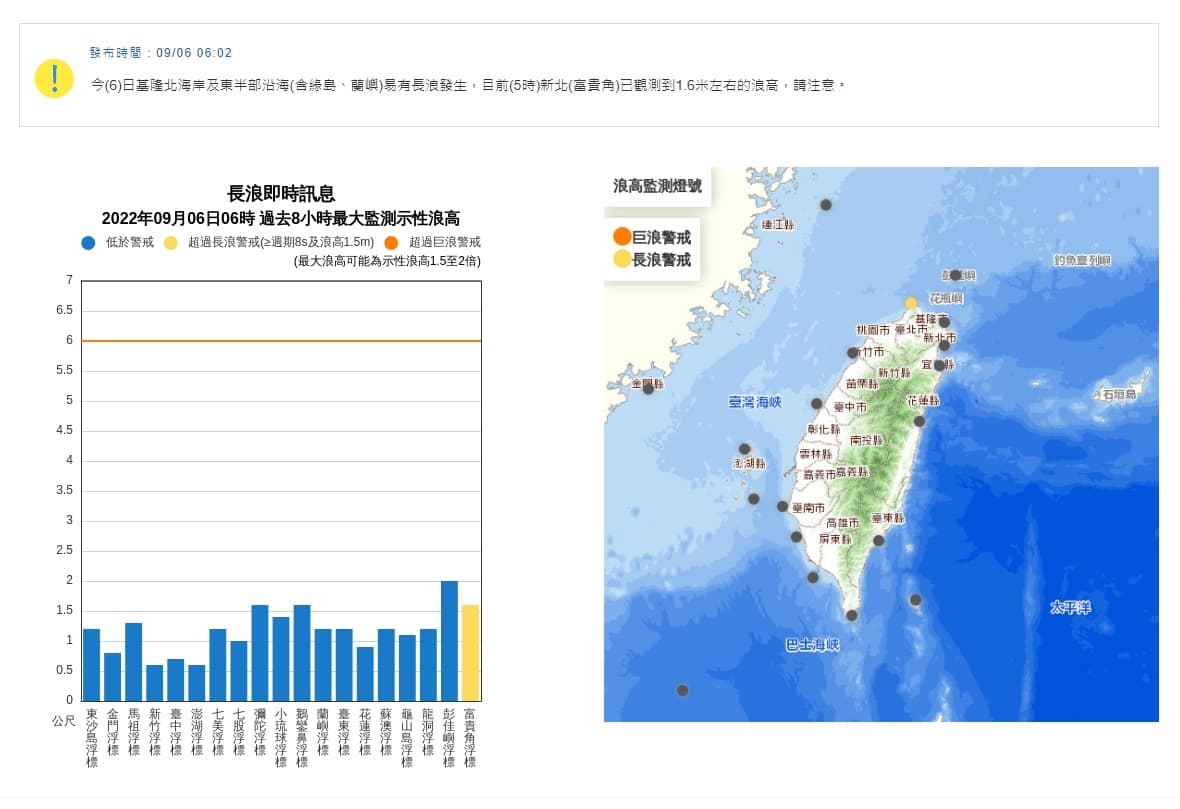Click the gray buoy marker at 金門縣

649,388
